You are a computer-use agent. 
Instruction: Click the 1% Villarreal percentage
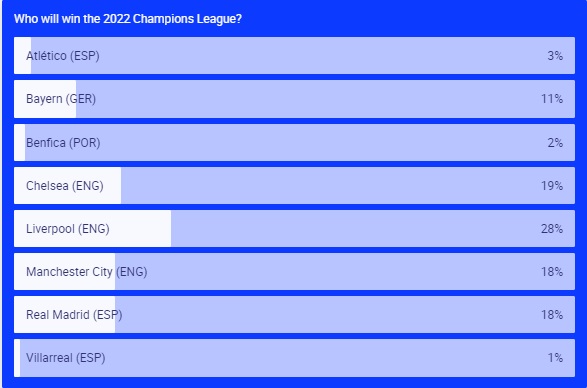(x=555, y=358)
